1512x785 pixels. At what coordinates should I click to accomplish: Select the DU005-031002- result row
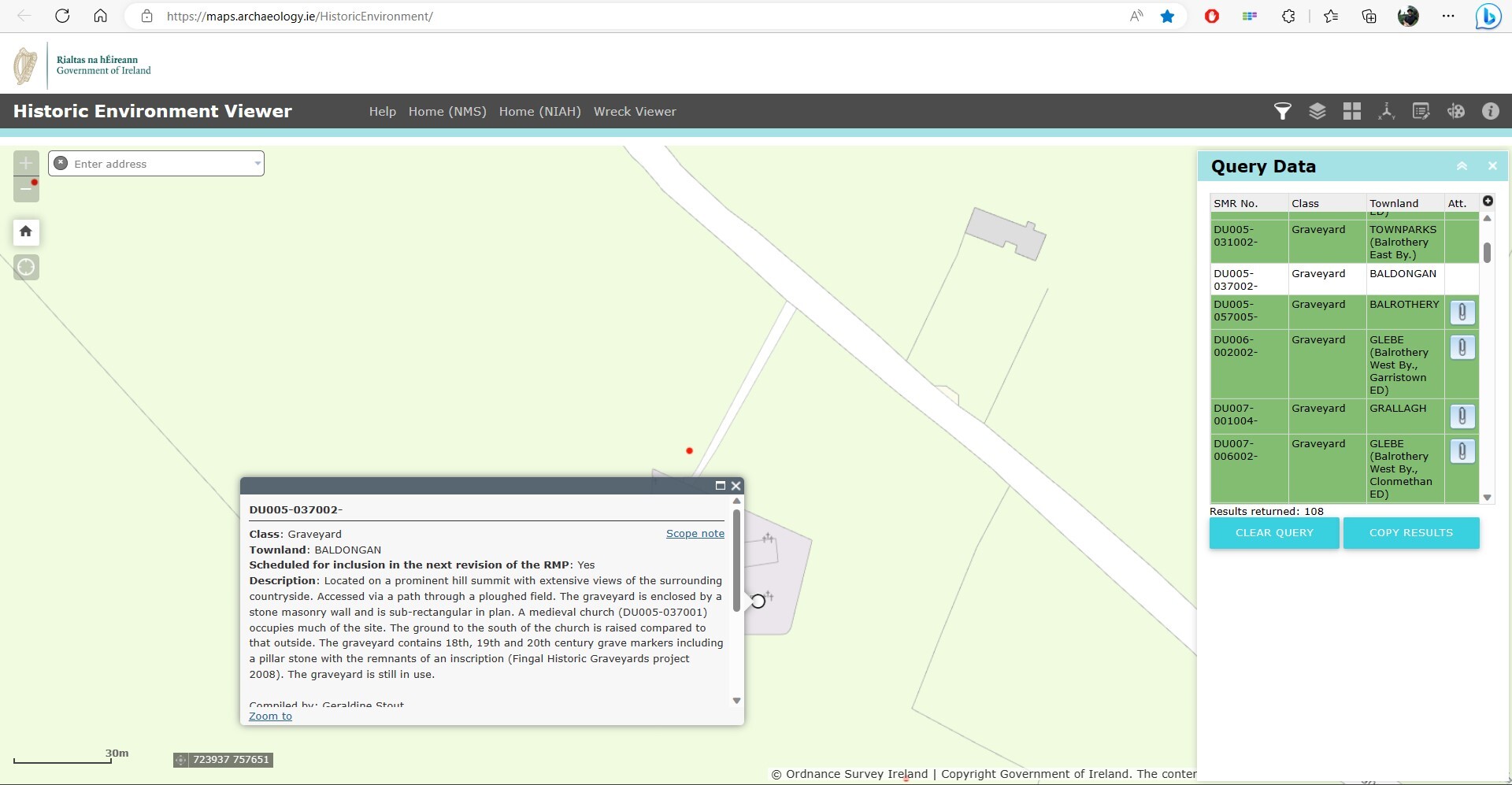[1344, 242]
